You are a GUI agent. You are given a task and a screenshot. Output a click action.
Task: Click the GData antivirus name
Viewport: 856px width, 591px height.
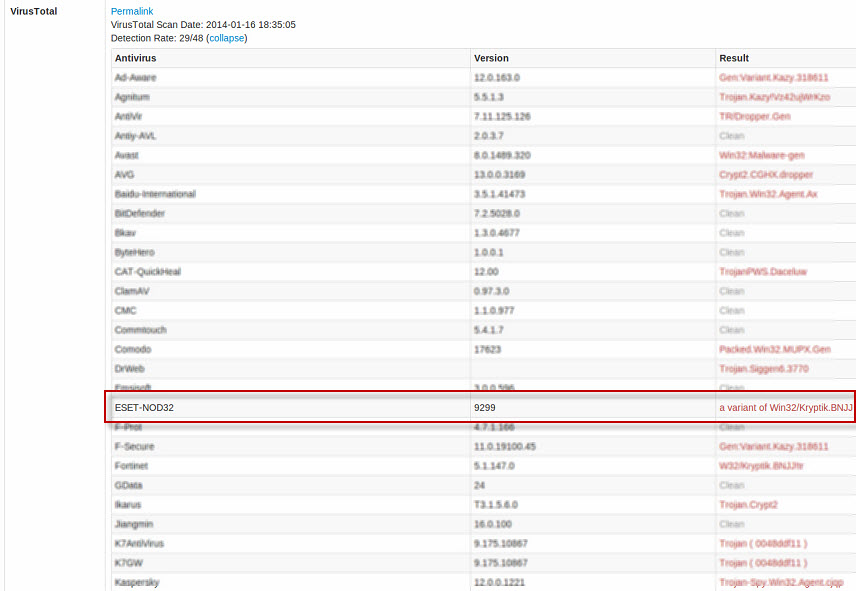(x=128, y=485)
